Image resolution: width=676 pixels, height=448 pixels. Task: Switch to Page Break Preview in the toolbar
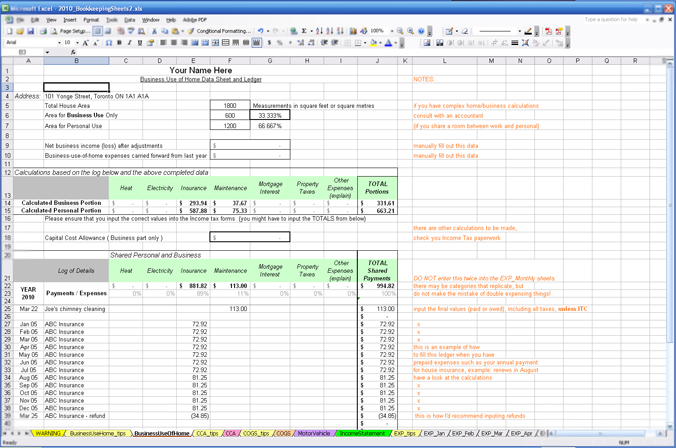click(x=108, y=31)
